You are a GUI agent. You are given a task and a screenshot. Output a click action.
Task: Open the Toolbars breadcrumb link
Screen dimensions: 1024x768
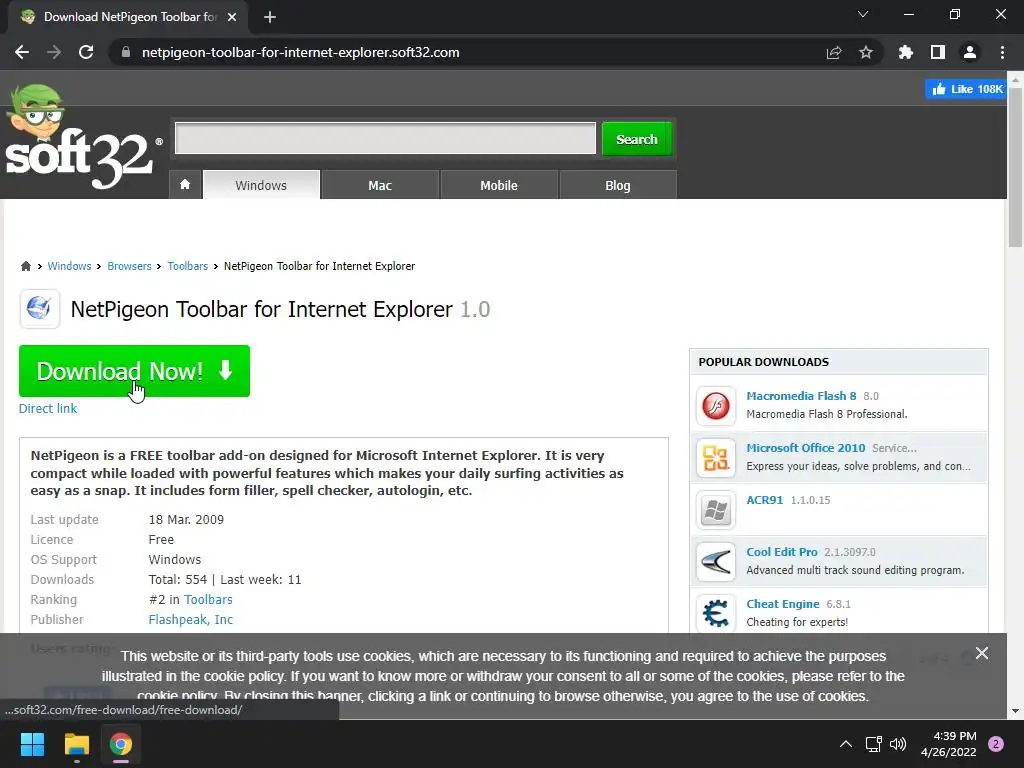tap(187, 266)
